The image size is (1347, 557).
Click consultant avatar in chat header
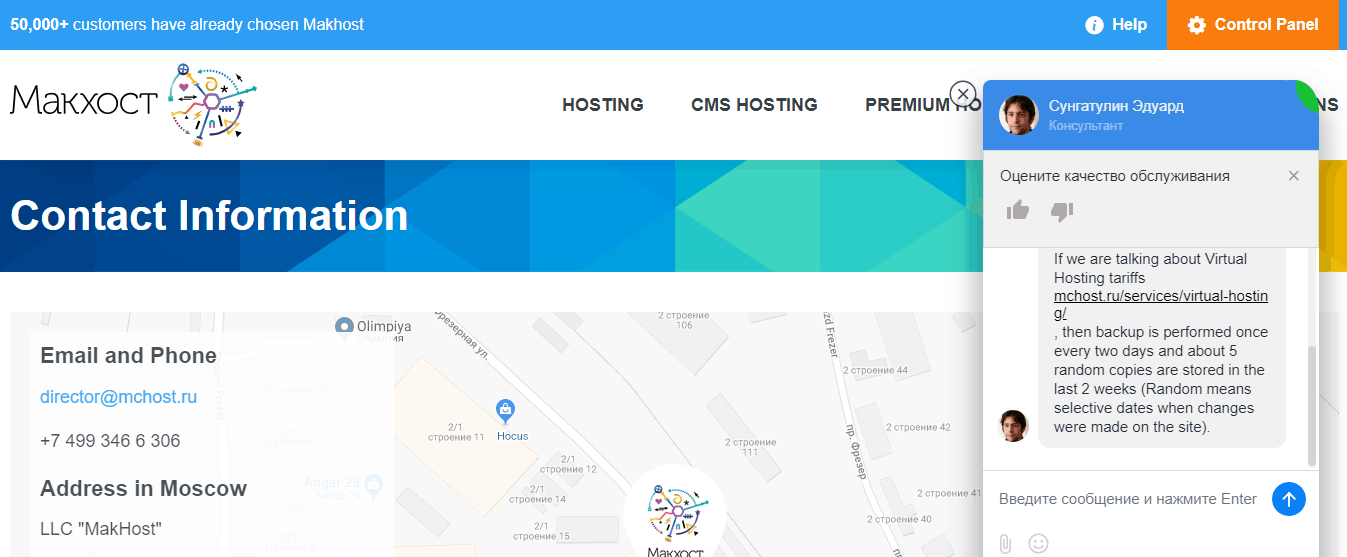[1019, 115]
